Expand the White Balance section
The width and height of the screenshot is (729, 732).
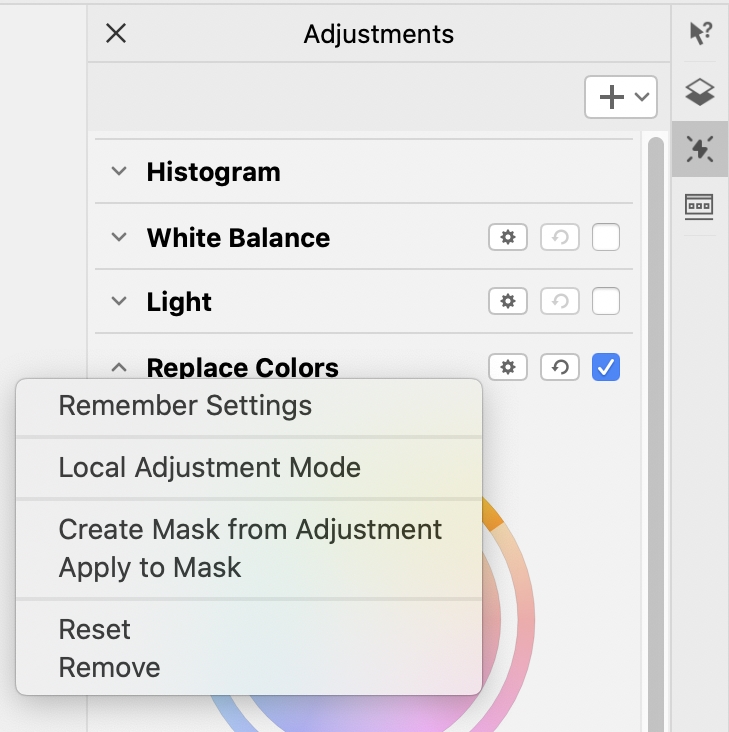(119, 238)
